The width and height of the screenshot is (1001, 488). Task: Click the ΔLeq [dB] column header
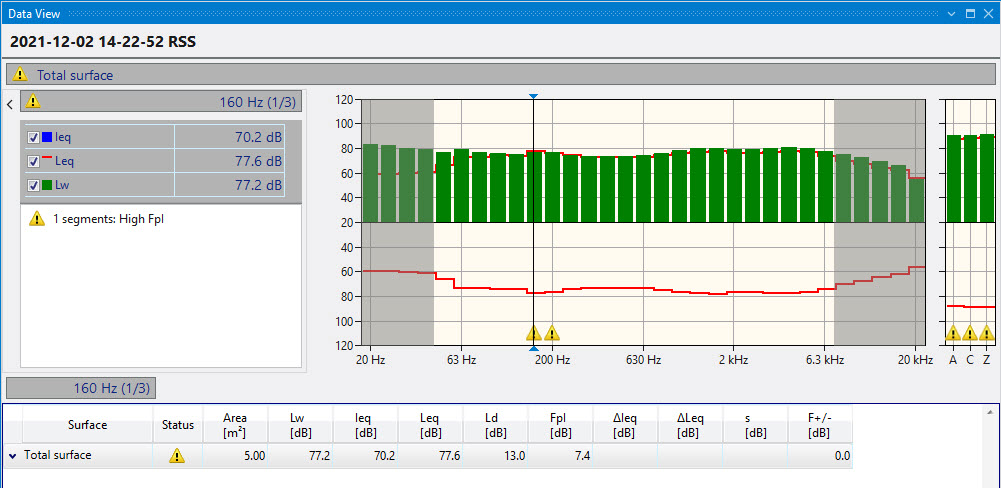(691, 425)
